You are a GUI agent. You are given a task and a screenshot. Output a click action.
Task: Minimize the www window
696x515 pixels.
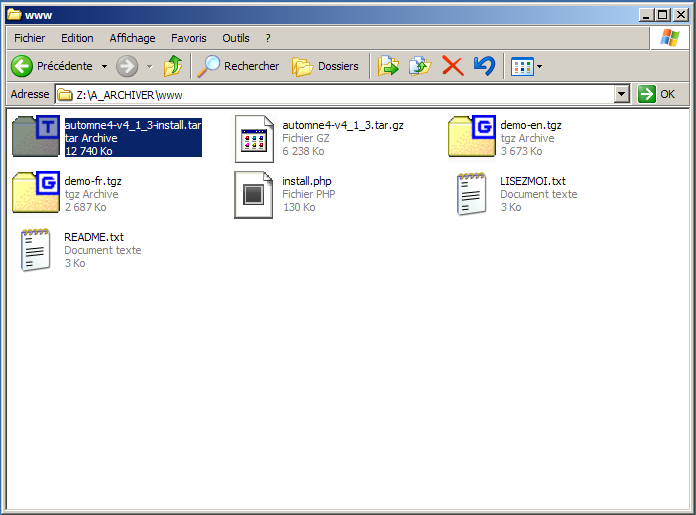point(646,15)
